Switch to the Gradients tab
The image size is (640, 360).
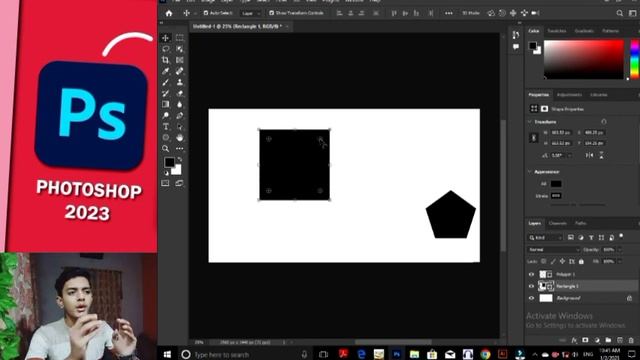pos(584,31)
